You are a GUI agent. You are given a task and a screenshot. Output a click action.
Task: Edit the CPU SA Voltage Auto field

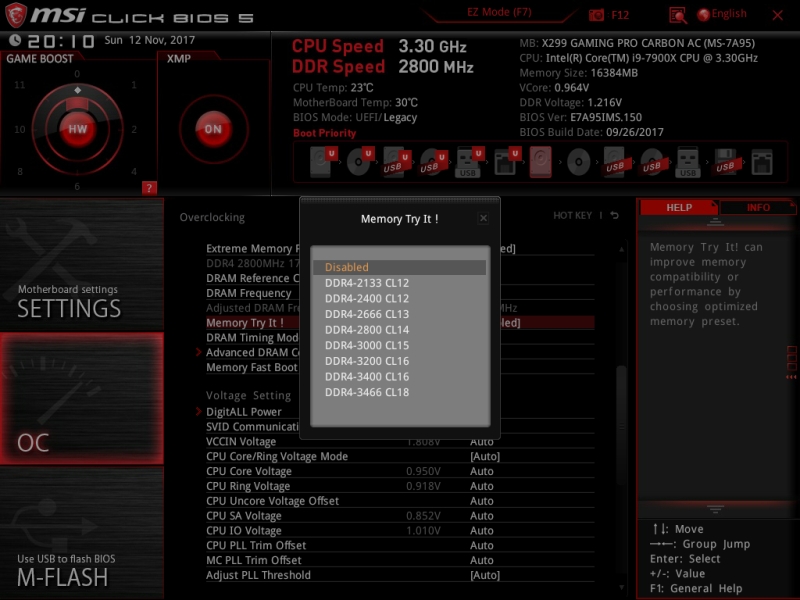tap(482, 516)
